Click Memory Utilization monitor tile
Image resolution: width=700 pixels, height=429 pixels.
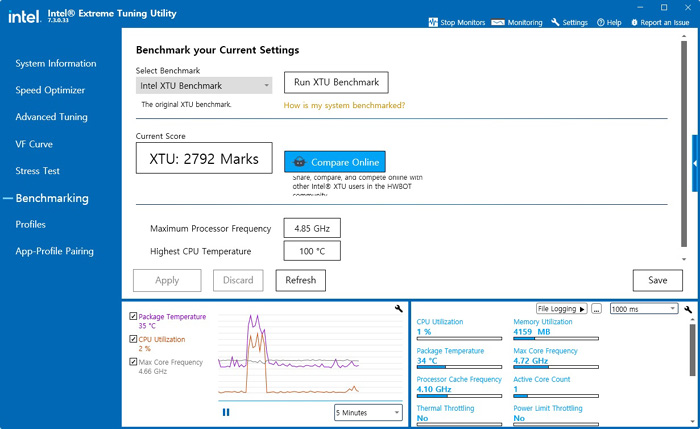(x=556, y=329)
